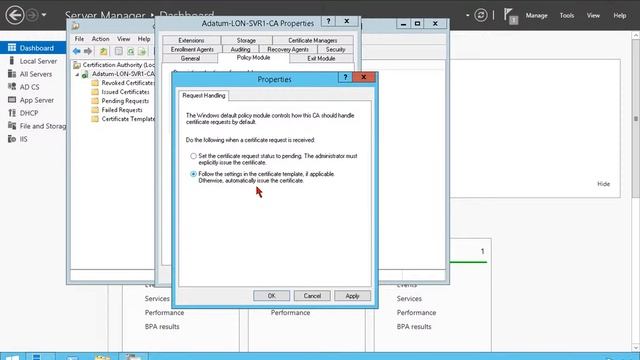Switch to the General tab
Screen dimensions: 640x360
pyautogui.click(x=190, y=58)
